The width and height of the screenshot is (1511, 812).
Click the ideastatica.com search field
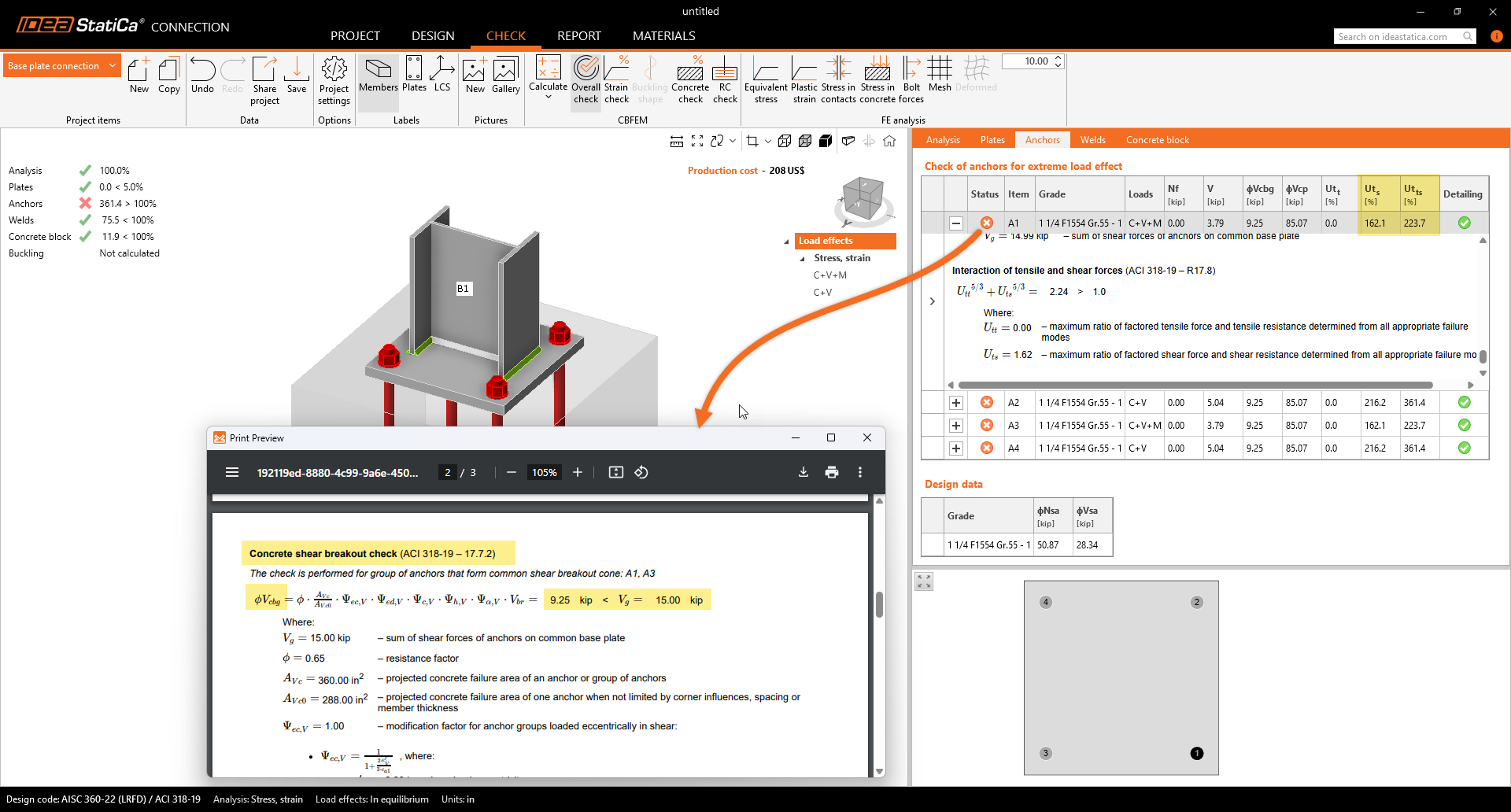pos(1401,36)
